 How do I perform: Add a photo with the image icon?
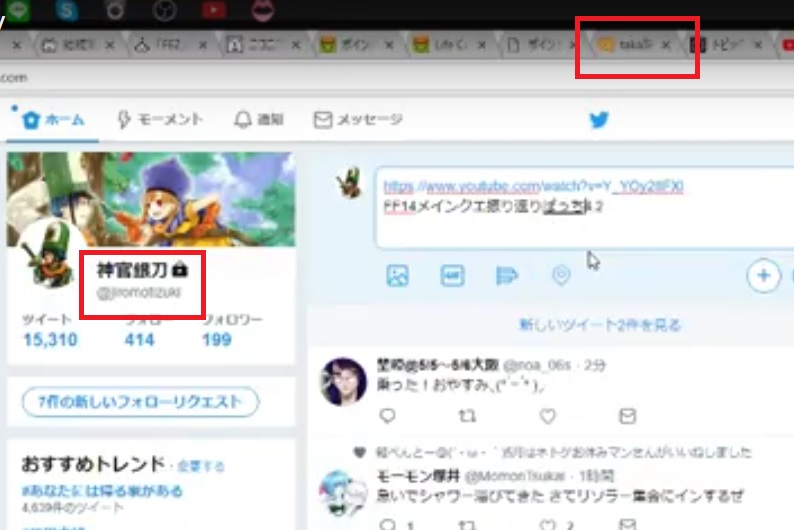tap(398, 276)
